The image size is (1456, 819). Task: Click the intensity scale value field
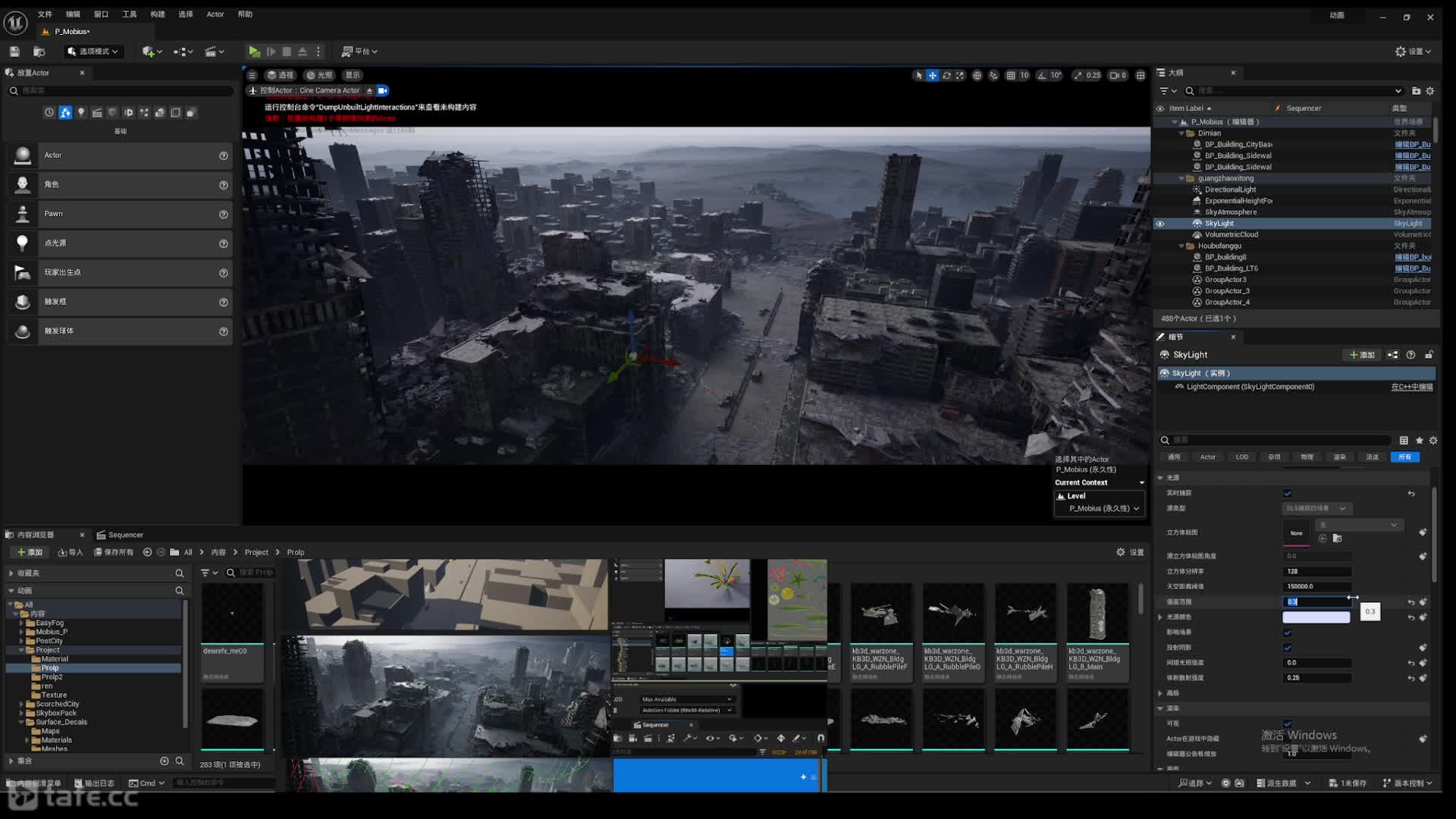coord(1316,602)
